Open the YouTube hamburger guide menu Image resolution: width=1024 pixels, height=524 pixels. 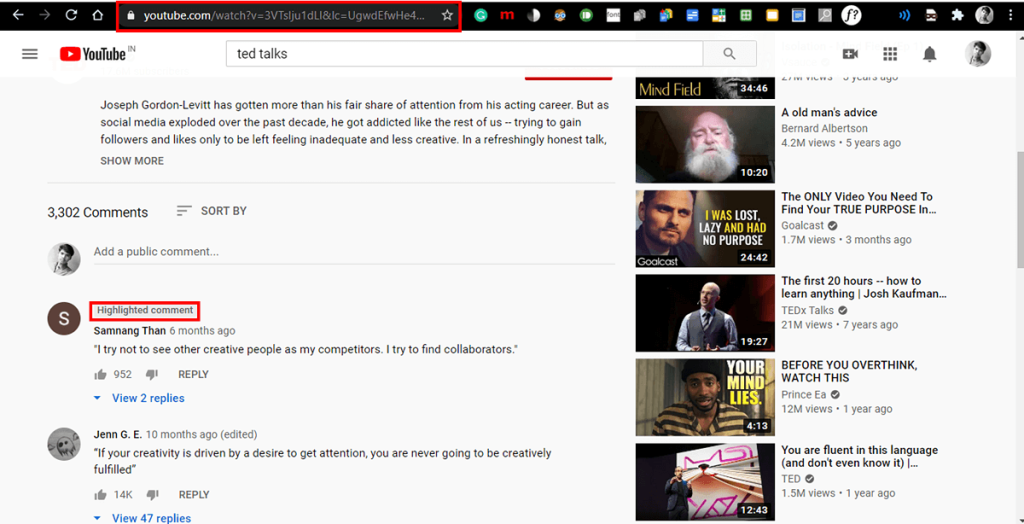29,54
